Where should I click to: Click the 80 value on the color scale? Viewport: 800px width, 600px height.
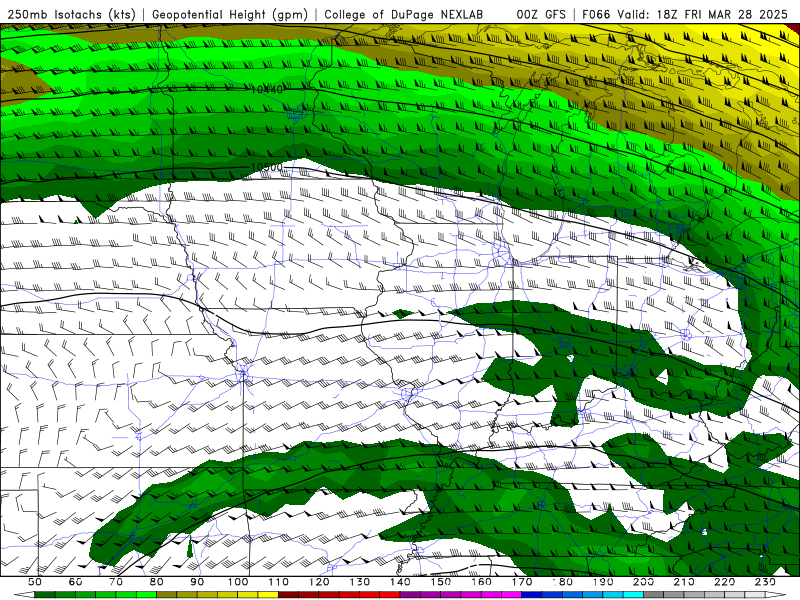(157, 582)
